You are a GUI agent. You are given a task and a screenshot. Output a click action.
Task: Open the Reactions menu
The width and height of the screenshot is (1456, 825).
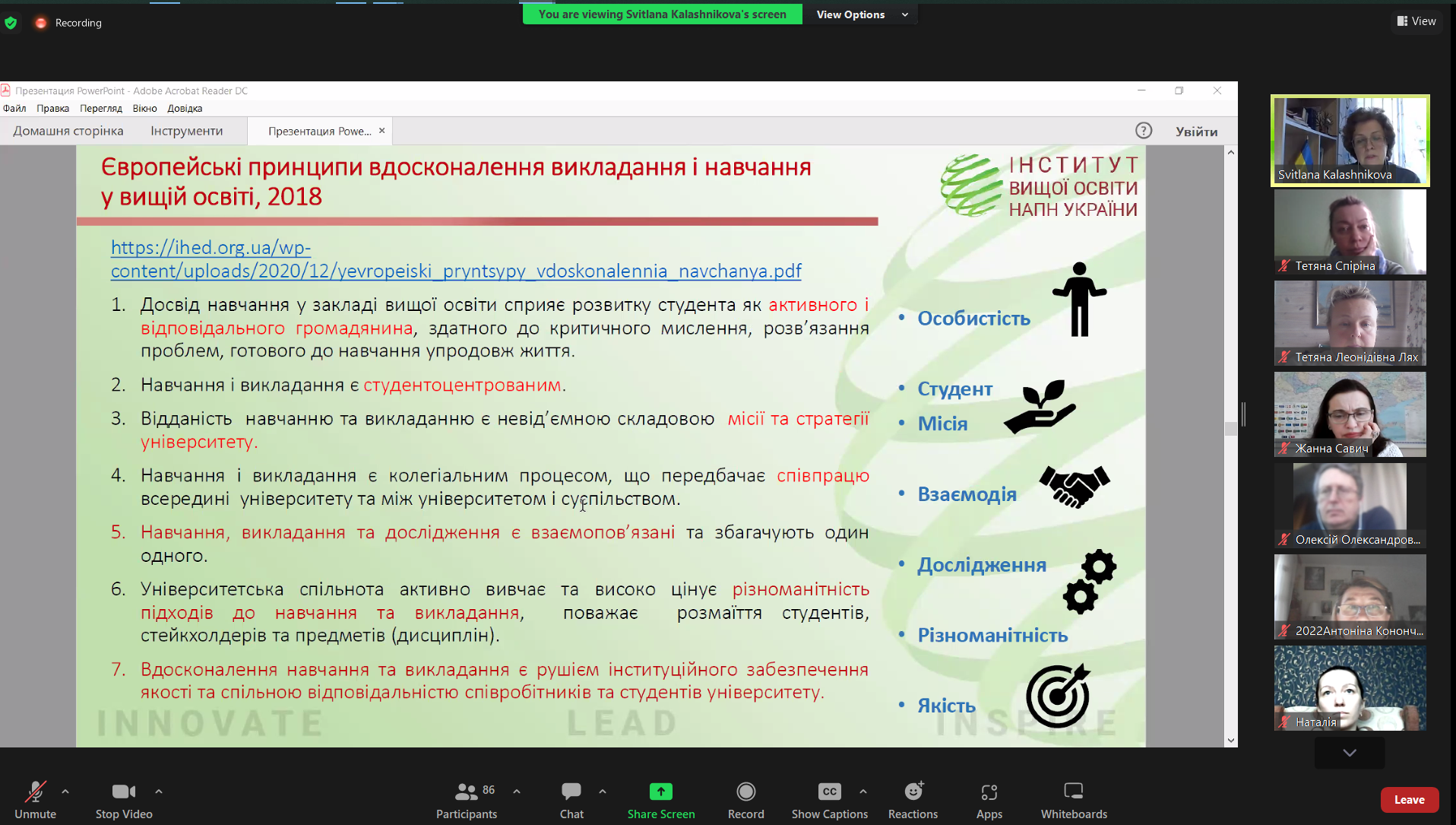pos(913,792)
